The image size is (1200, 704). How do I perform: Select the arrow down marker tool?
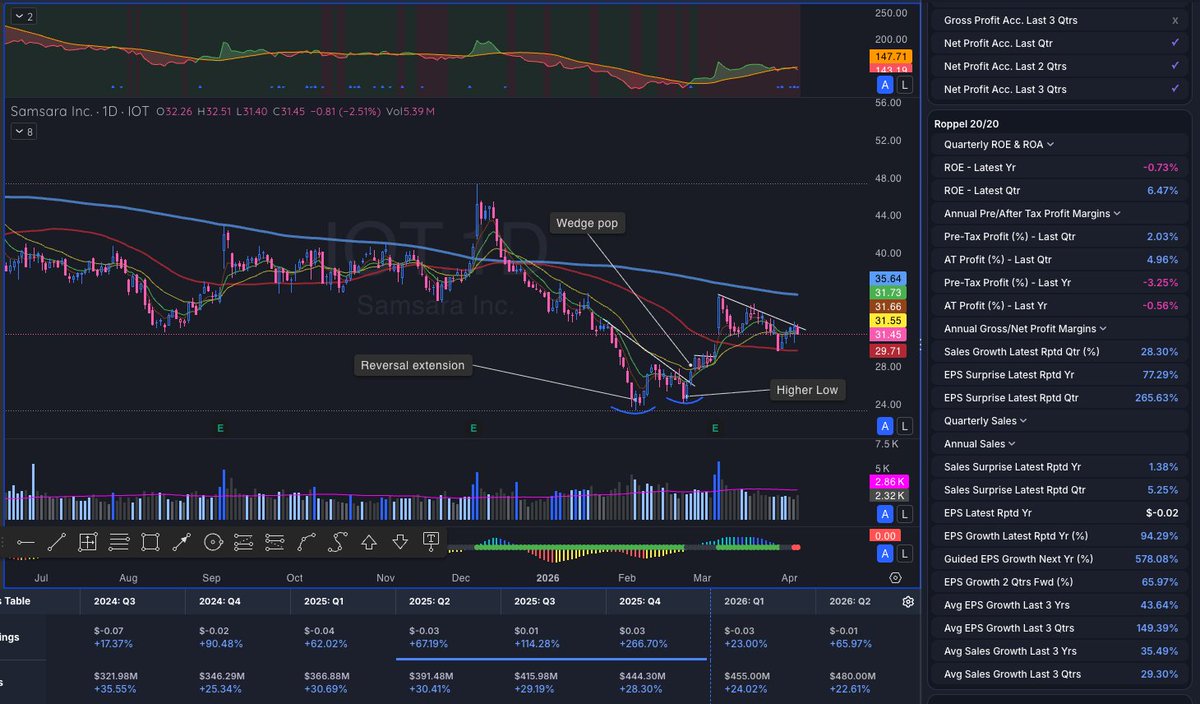[400, 542]
